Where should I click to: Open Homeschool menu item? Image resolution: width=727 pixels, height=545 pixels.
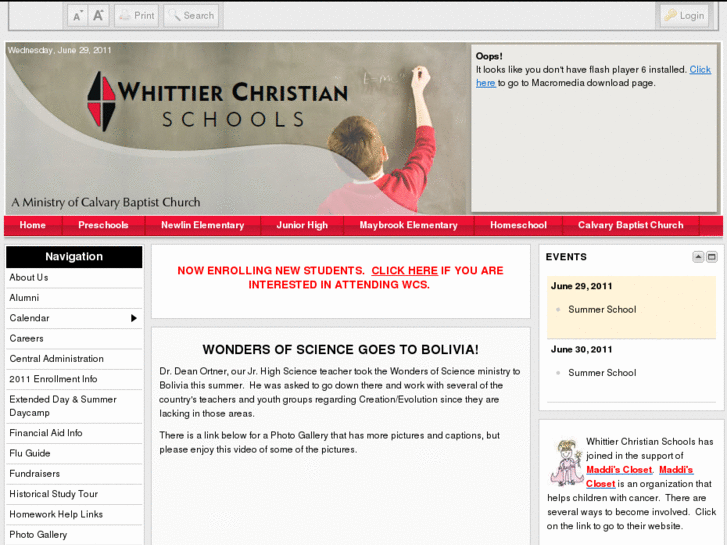tap(518, 225)
